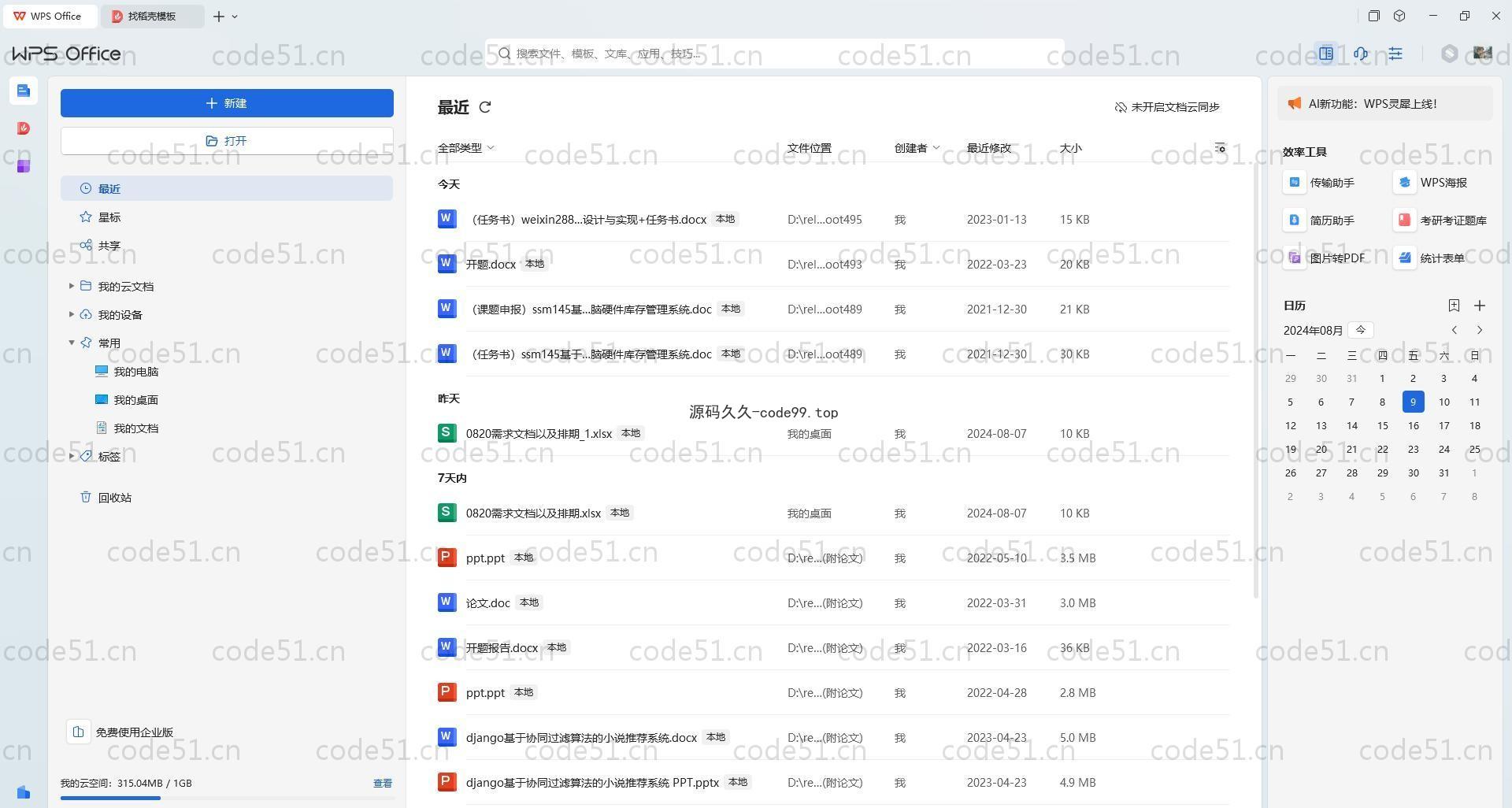The width and height of the screenshot is (1512, 808).
Task: Open 我的桌面 location
Action: (x=128, y=399)
